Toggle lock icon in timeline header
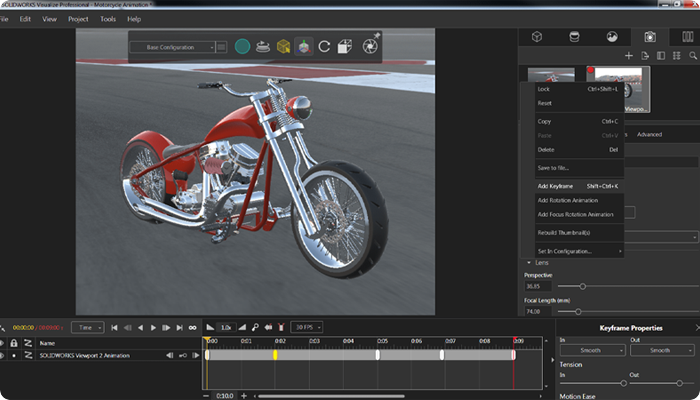Viewport: 700px width, 400px height. click(x=15, y=343)
